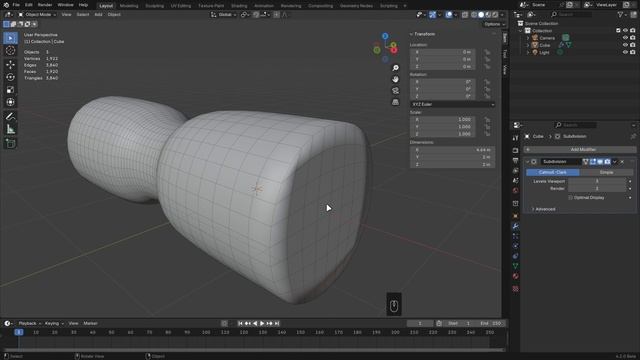Switch to the Sculpting workspace tab
Image resolution: width=640 pixels, height=360 pixels.
154,6
